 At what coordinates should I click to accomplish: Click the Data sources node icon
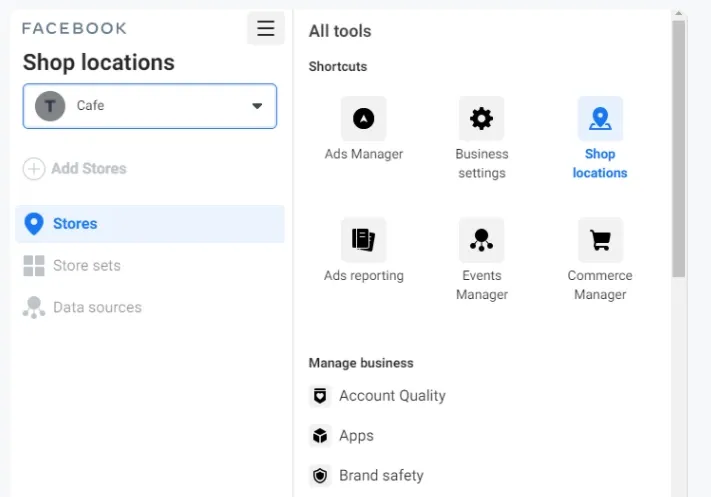pos(34,307)
